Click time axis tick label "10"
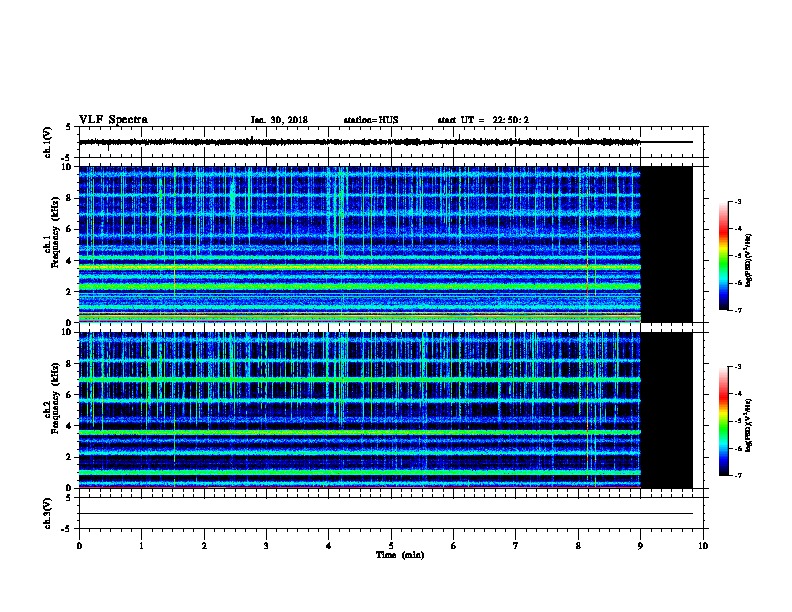 pos(703,546)
